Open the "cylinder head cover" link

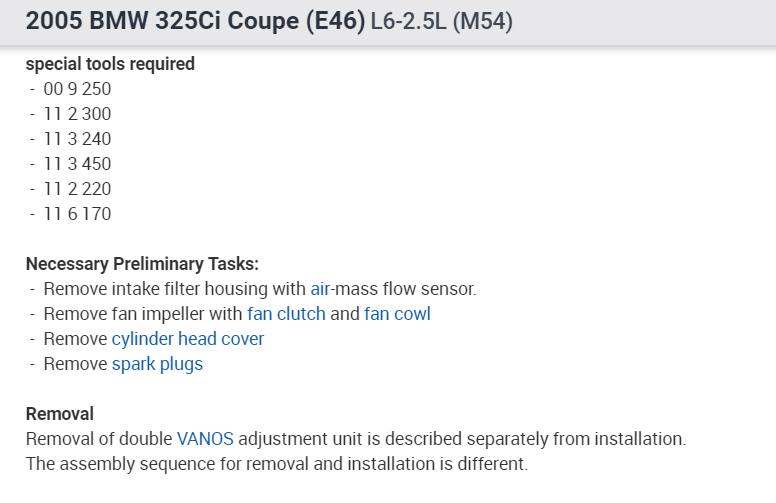[x=188, y=339]
